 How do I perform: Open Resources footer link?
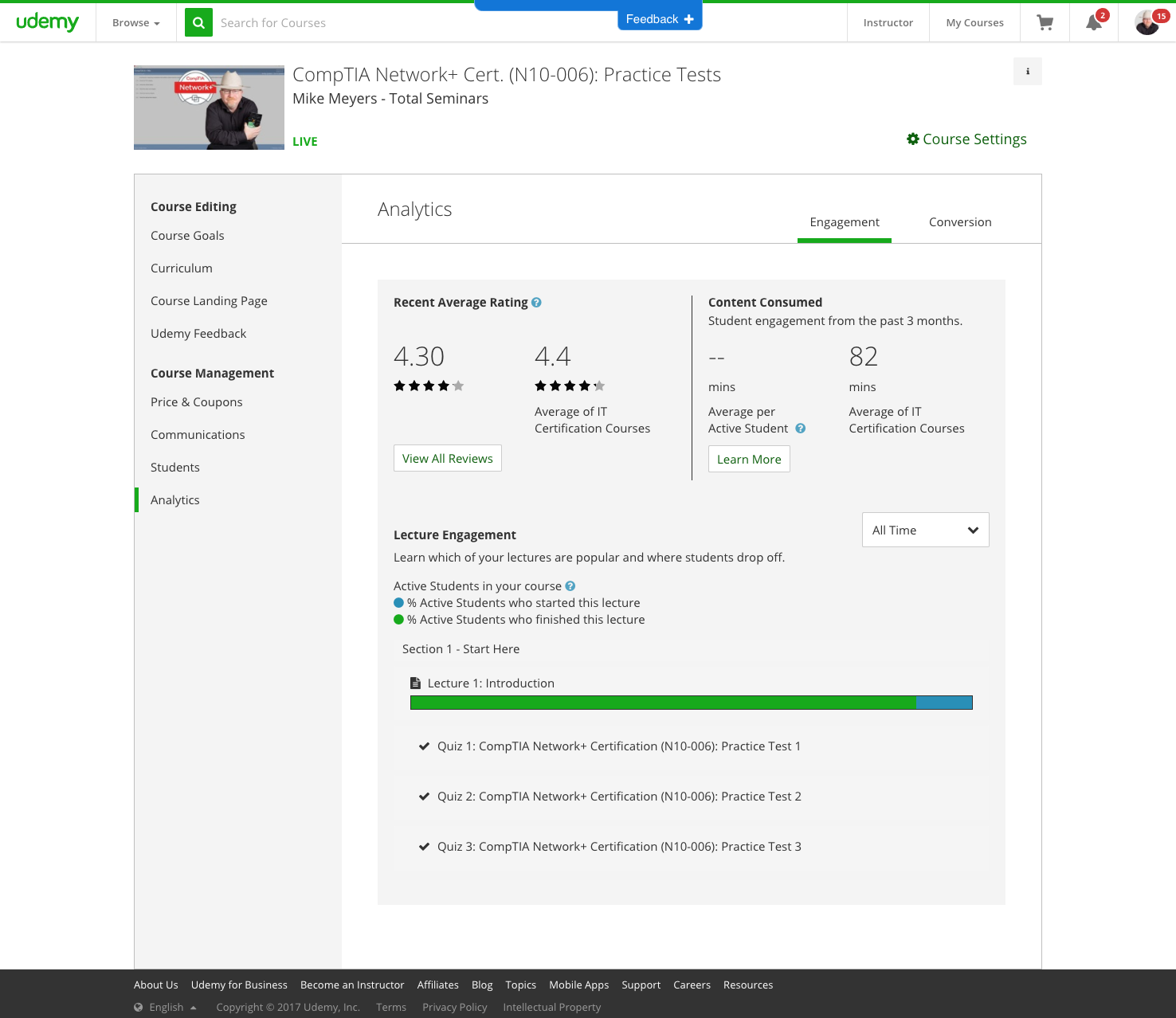[x=748, y=985]
